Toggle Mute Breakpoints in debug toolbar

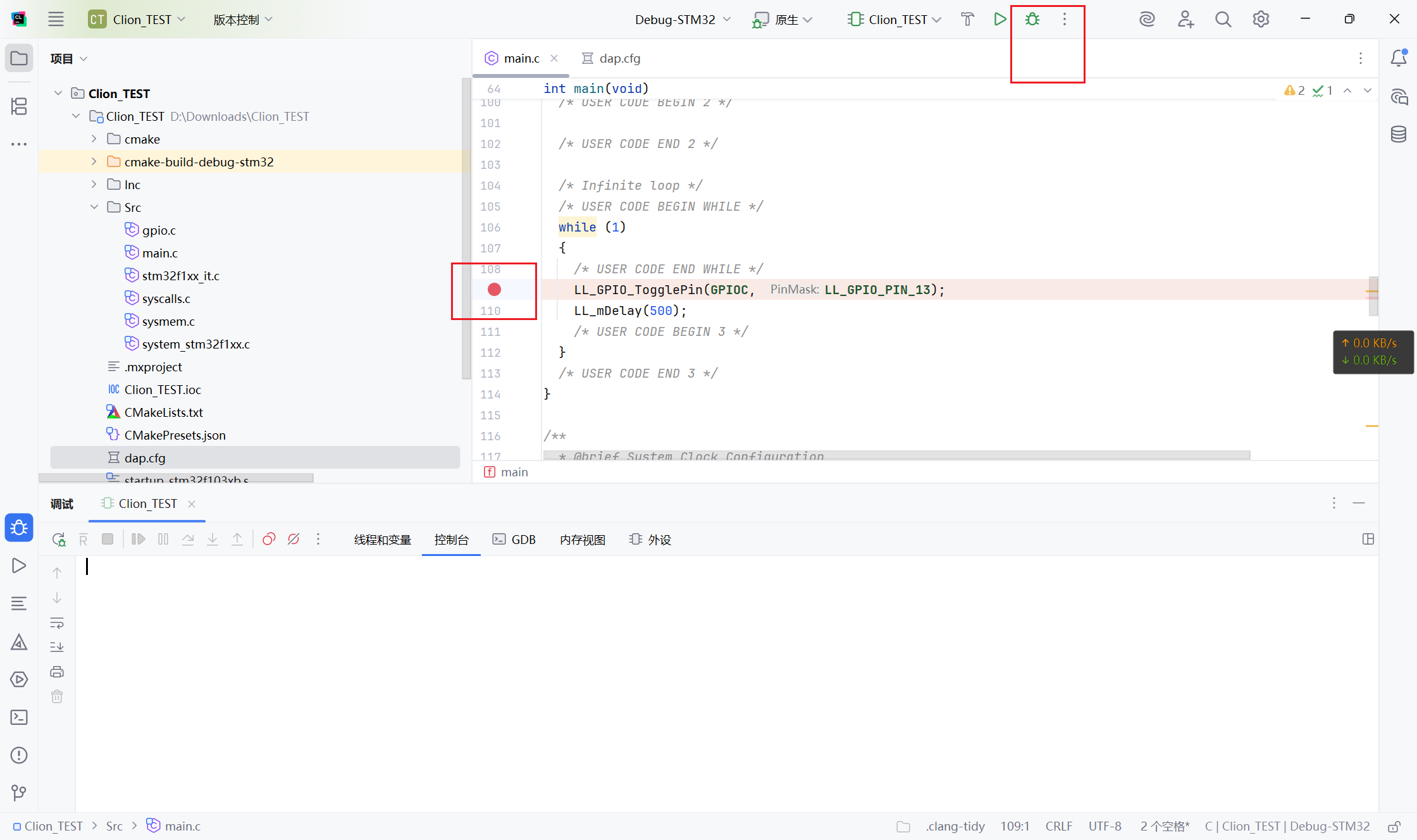pos(294,540)
